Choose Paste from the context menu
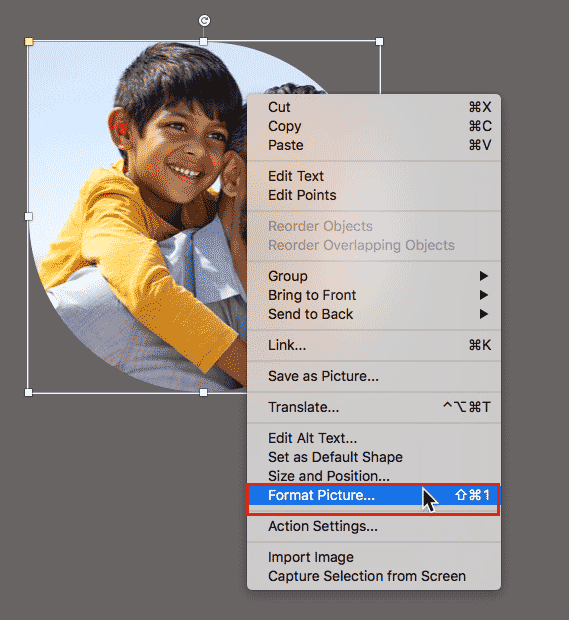Screen dimensions: 569x620 click(374, 145)
